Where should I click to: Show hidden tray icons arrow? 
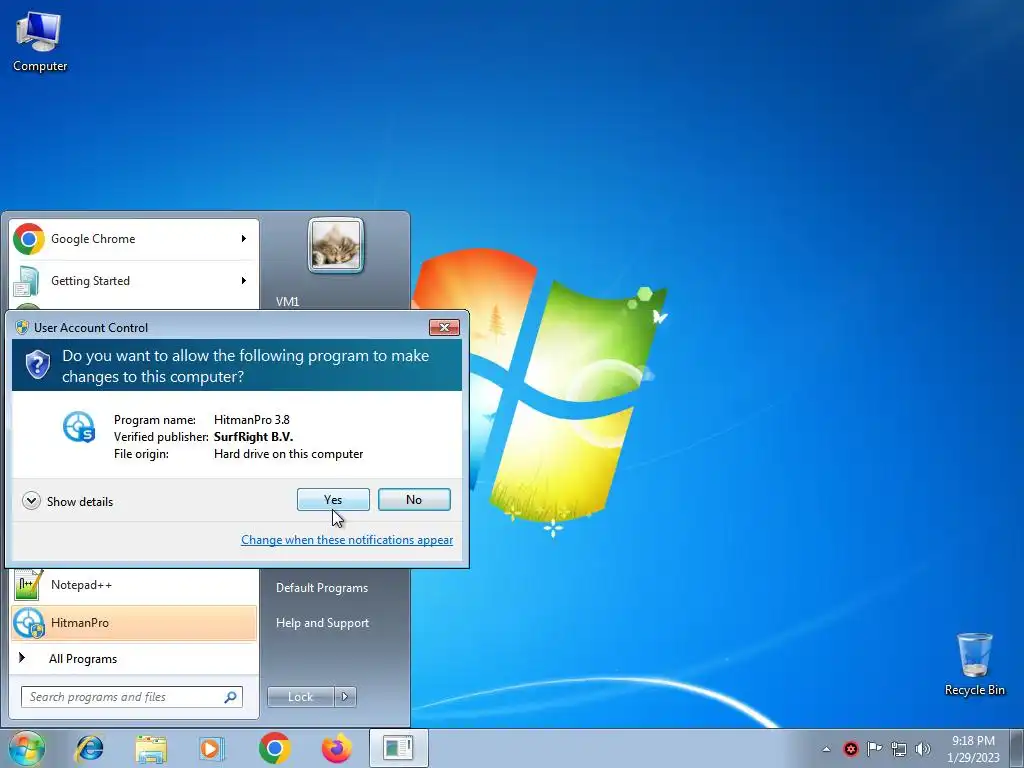coord(826,749)
